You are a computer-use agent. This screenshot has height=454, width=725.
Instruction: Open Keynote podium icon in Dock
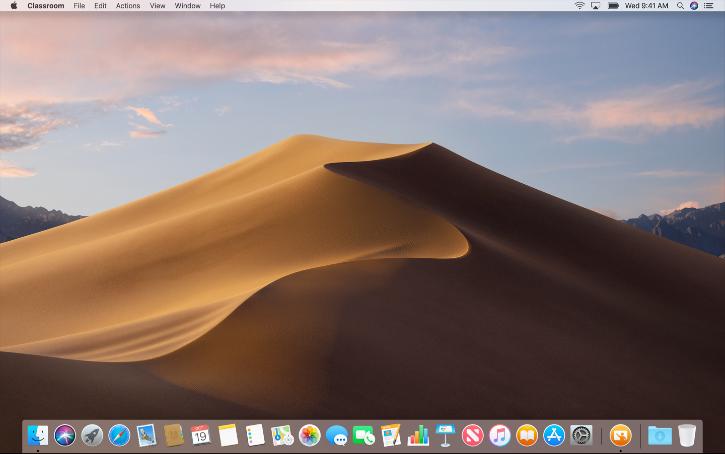pos(445,436)
